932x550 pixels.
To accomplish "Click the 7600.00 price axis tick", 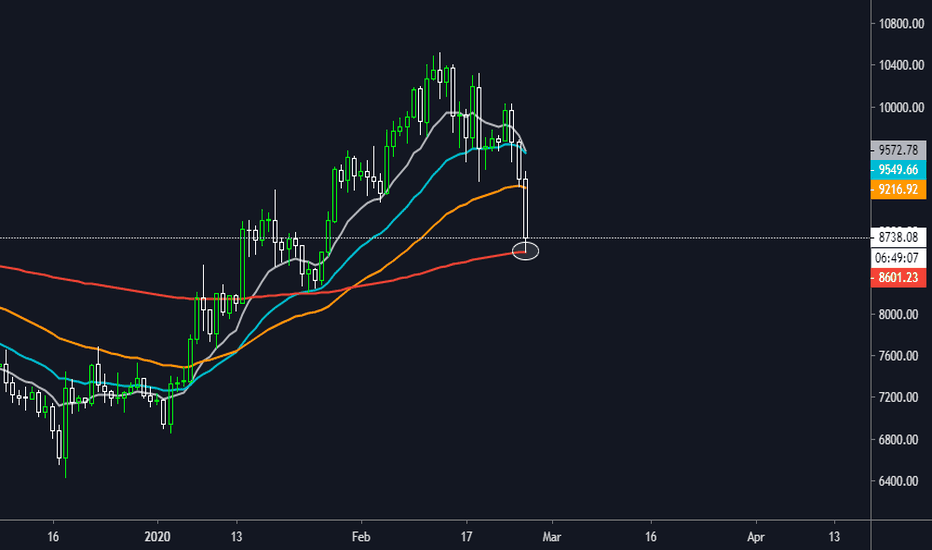I will pos(898,356).
